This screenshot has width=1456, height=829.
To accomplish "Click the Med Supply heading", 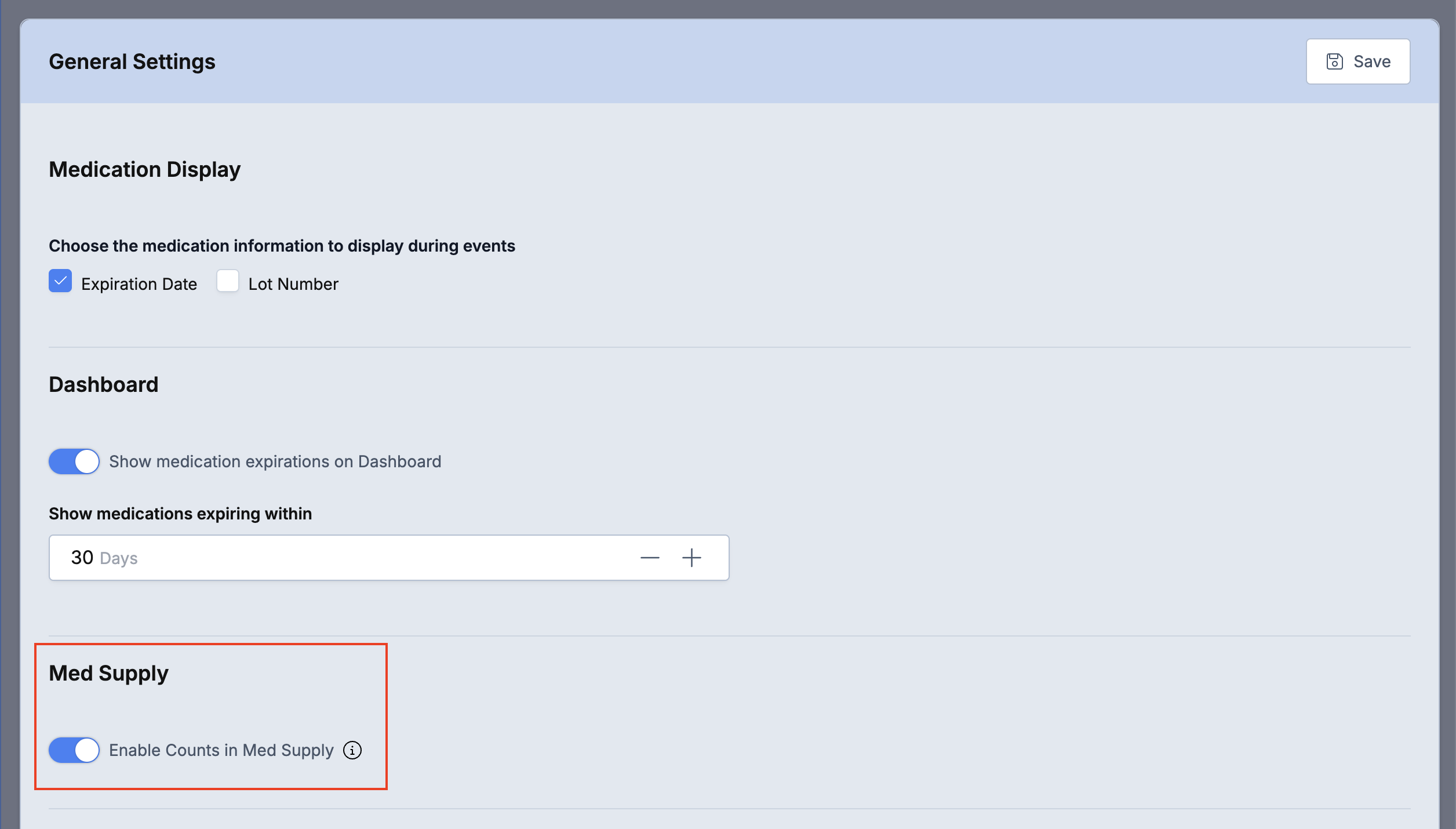I will coord(108,673).
